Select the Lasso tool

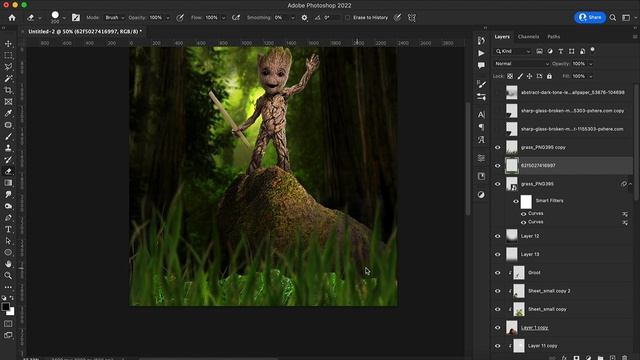tap(8, 67)
